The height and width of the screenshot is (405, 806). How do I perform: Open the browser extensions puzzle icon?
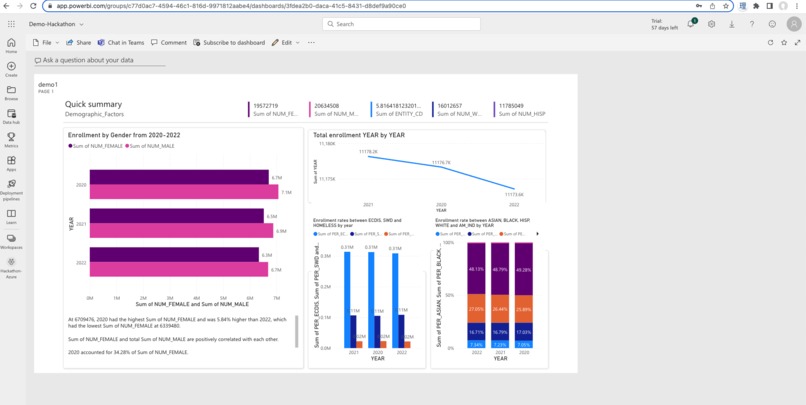tap(756, 6)
